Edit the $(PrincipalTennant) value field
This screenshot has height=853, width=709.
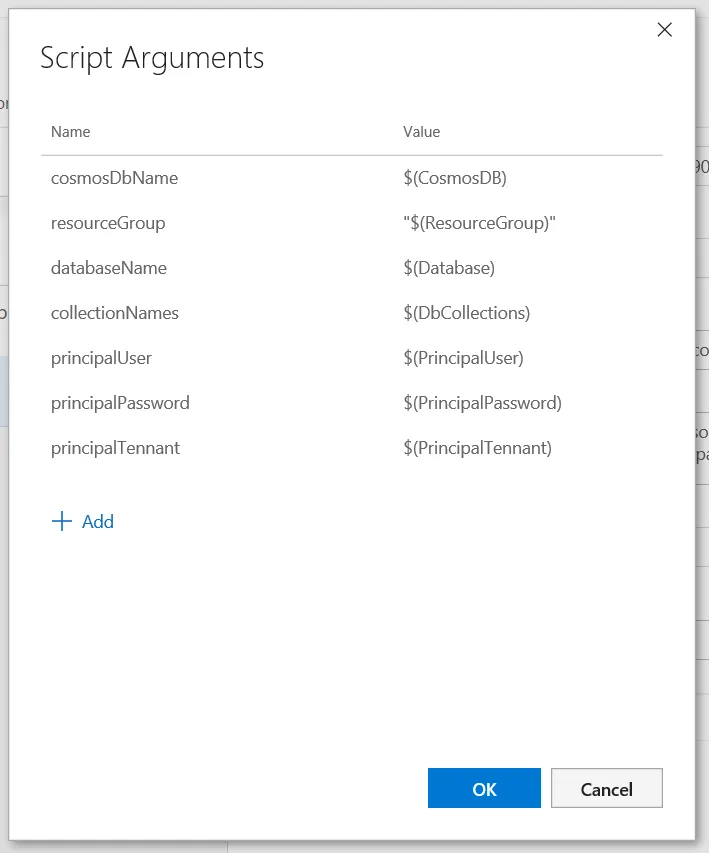(x=477, y=448)
